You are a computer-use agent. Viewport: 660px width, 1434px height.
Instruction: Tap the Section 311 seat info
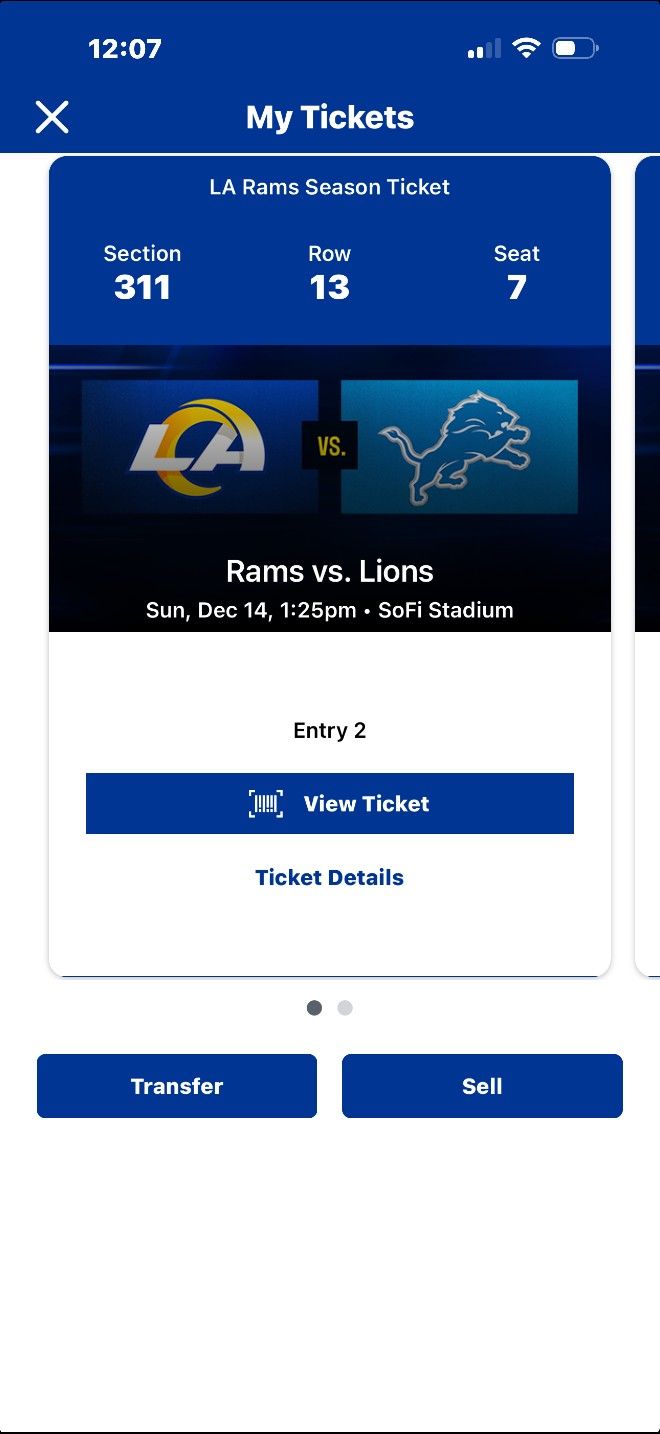click(142, 272)
